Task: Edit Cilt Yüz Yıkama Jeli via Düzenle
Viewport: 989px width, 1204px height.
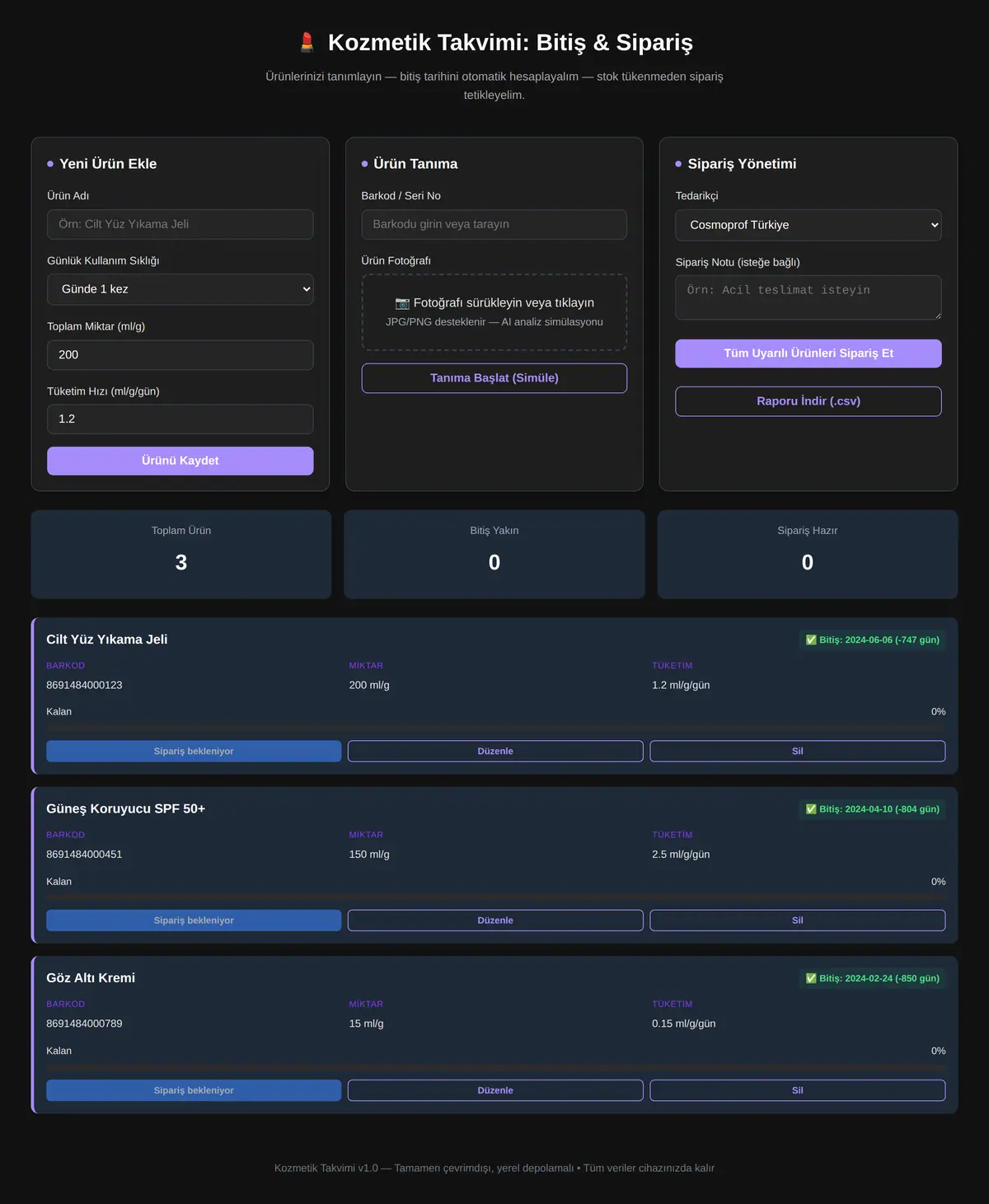Action: (495, 751)
